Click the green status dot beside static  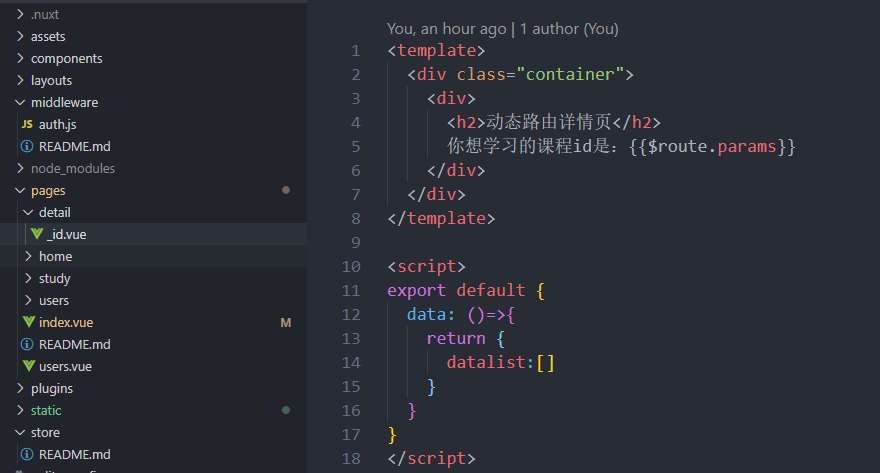[286, 410]
